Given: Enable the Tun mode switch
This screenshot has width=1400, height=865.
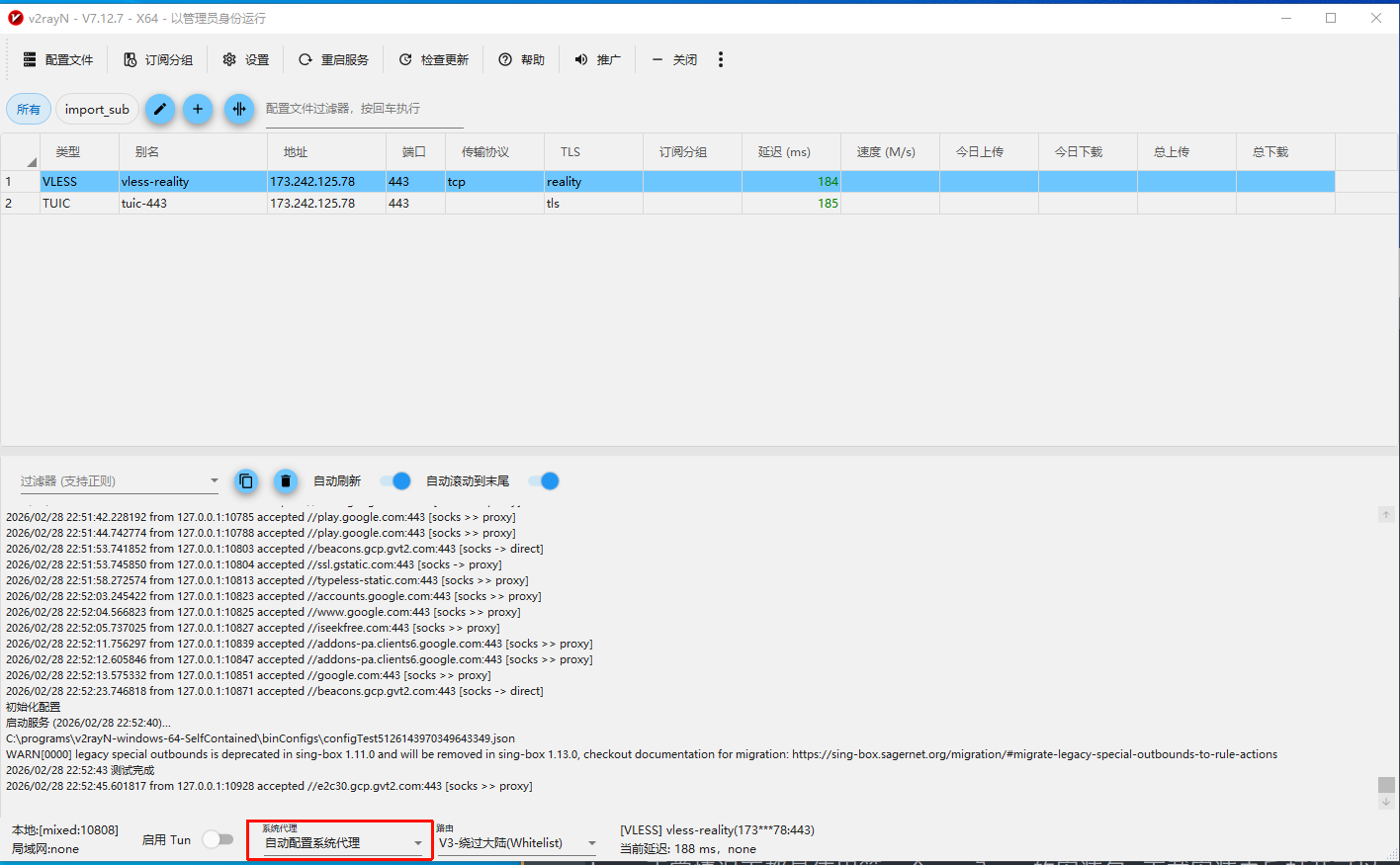Looking at the screenshot, I should pos(218,839).
